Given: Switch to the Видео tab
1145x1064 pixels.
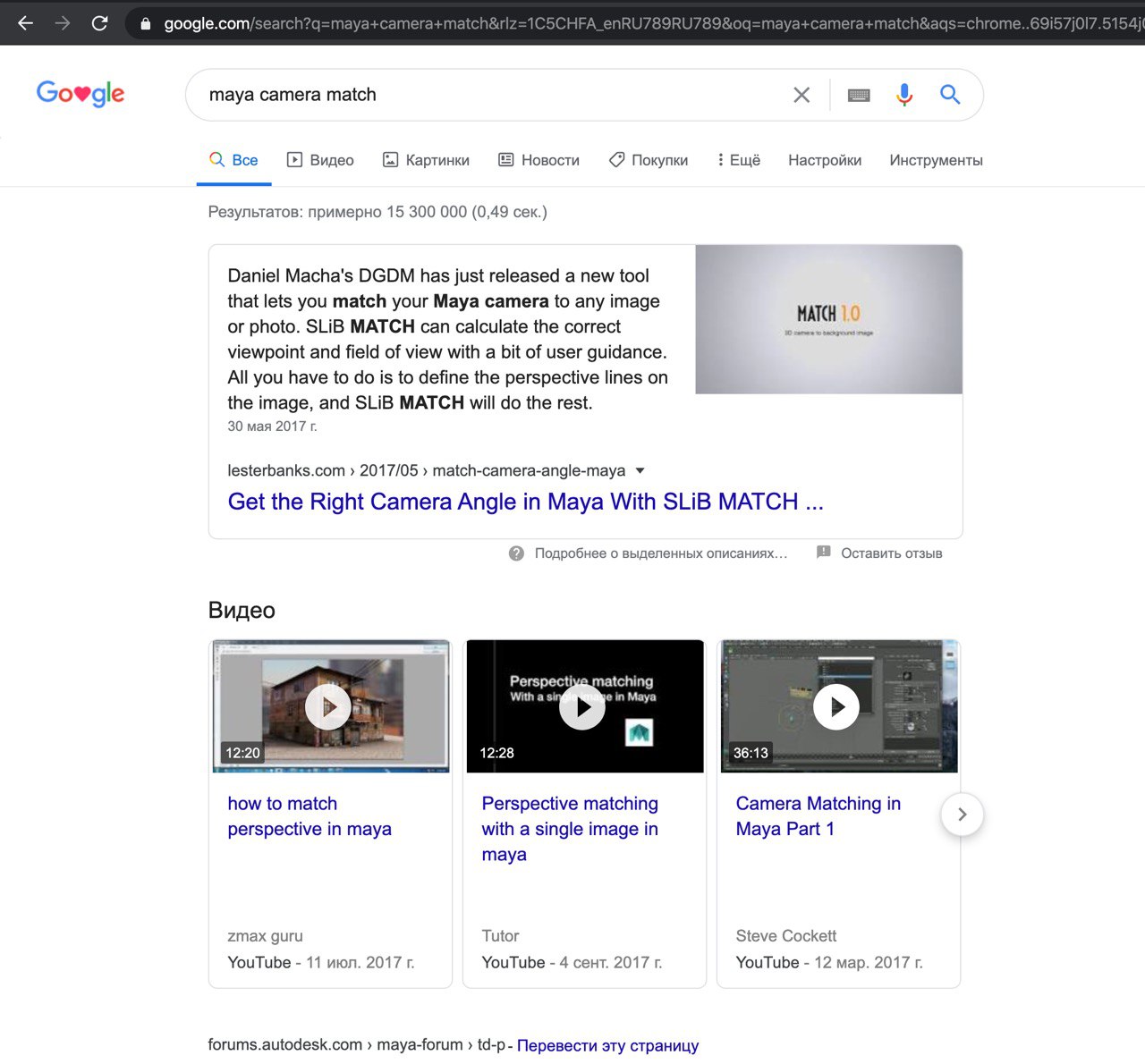Looking at the screenshot, I should click(x=320, y=160).
